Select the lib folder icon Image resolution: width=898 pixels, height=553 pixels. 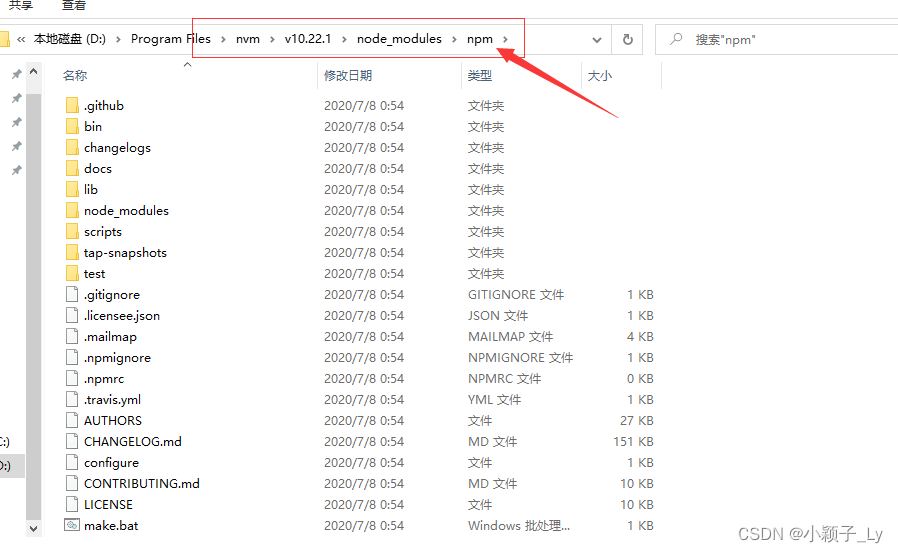(x=72, y=189)
